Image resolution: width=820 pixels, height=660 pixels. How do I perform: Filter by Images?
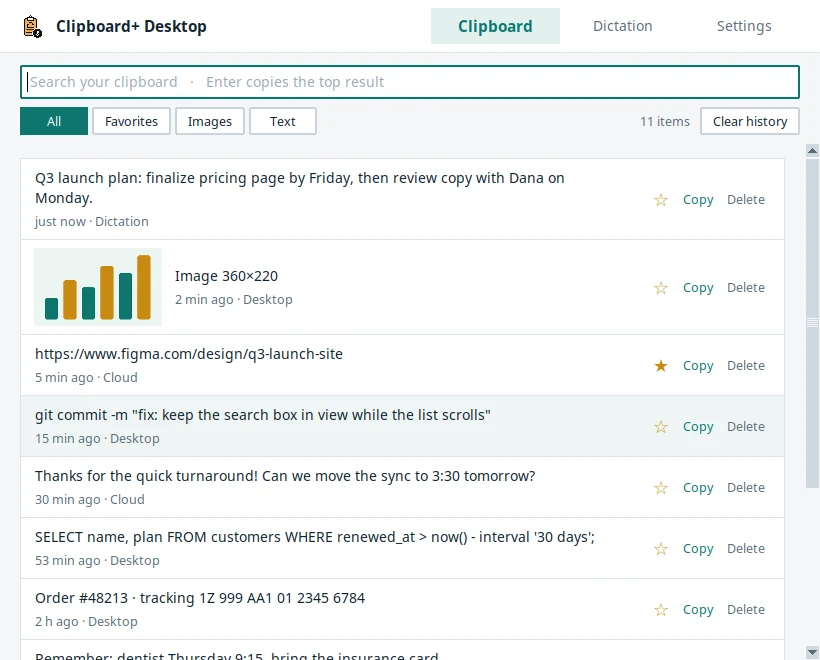click(210, 121)
